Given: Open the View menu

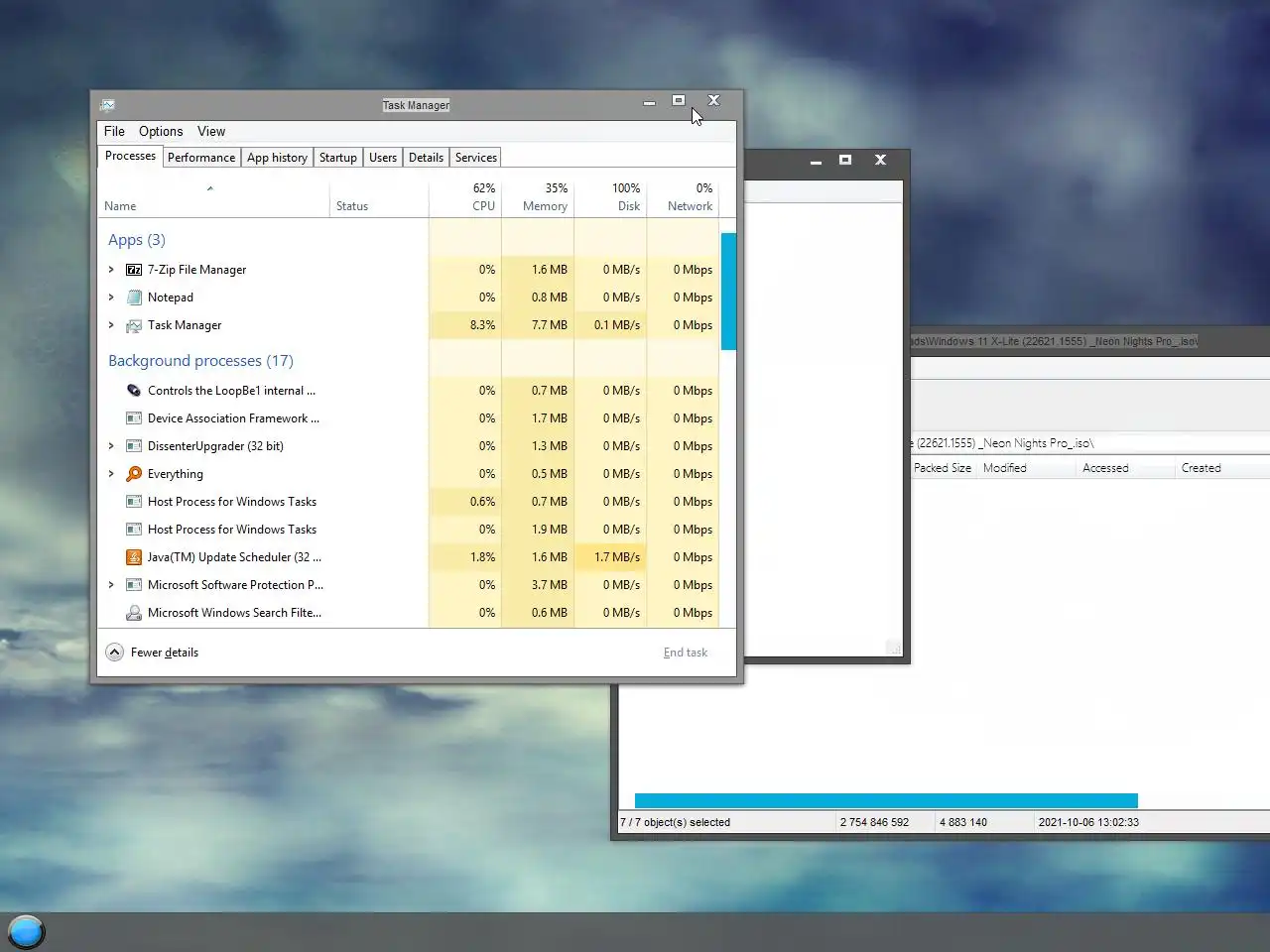Looking at the screenshot, I should point(211,131).
